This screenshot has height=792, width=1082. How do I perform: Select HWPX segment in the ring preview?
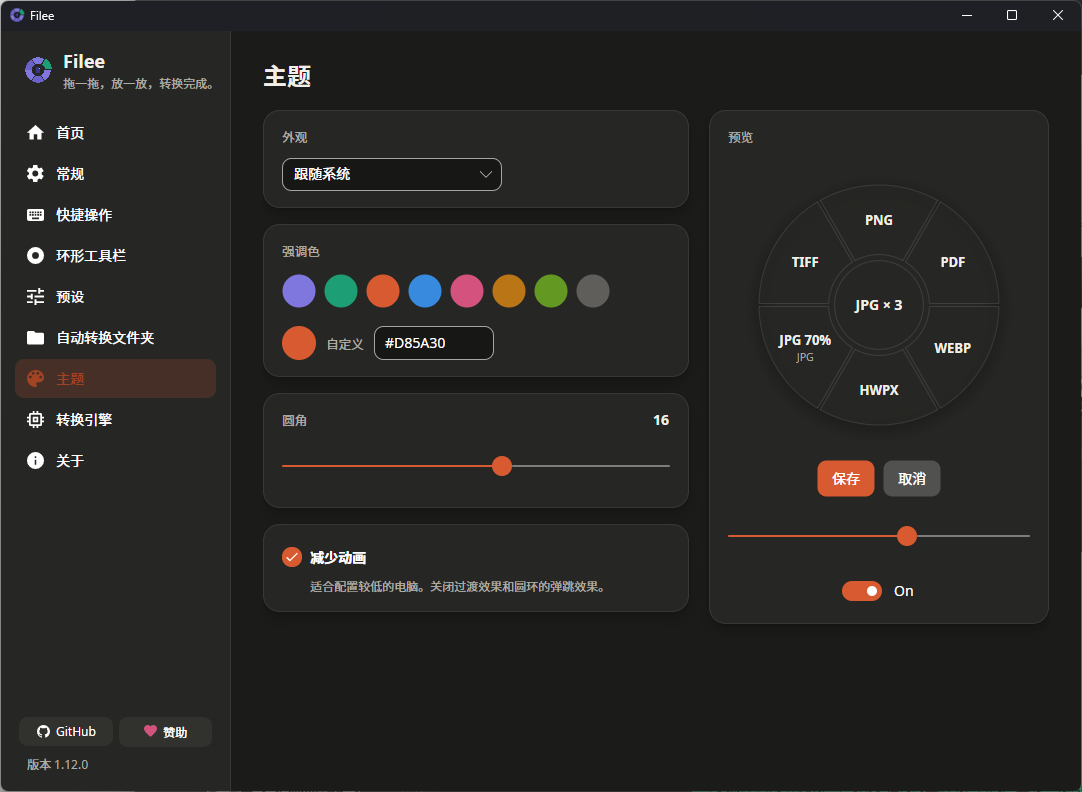pos(878,390)
